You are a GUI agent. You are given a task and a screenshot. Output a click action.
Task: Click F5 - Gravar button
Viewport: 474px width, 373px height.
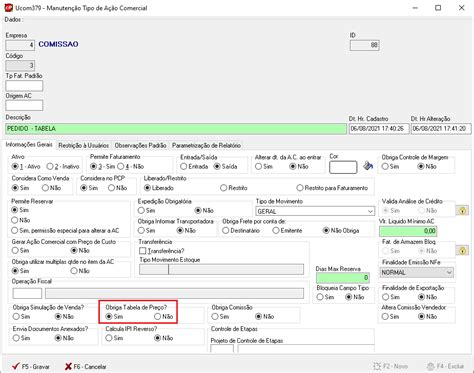click(31, 366)
